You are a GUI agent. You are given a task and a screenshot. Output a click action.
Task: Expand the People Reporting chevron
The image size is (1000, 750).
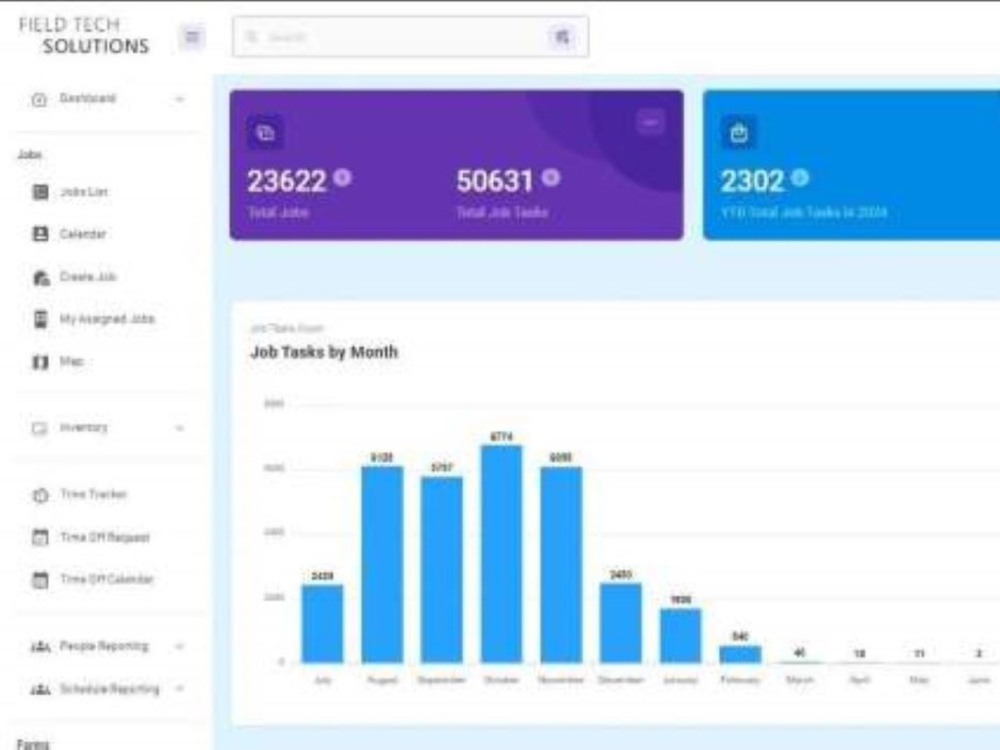coord(180,646)
